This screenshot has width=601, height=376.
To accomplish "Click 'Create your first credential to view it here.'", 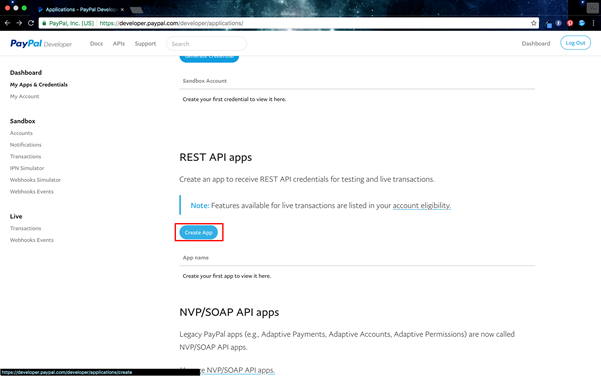I will [234, 99].
